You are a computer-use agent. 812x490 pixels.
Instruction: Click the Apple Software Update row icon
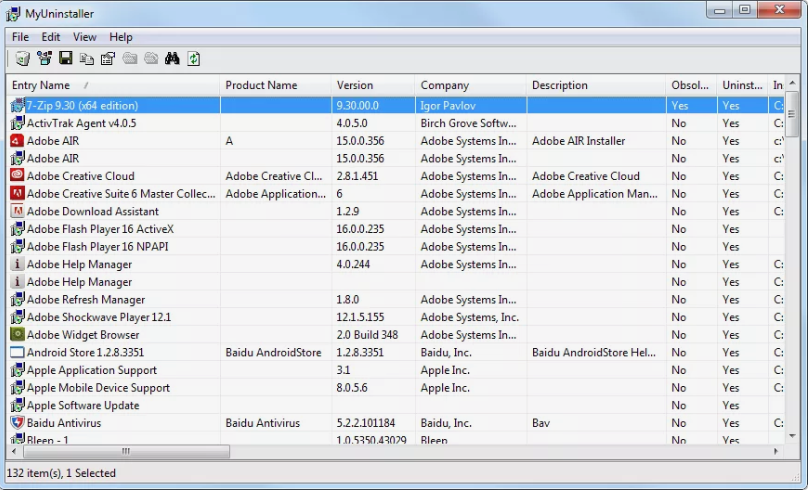(x=17, y=405)
